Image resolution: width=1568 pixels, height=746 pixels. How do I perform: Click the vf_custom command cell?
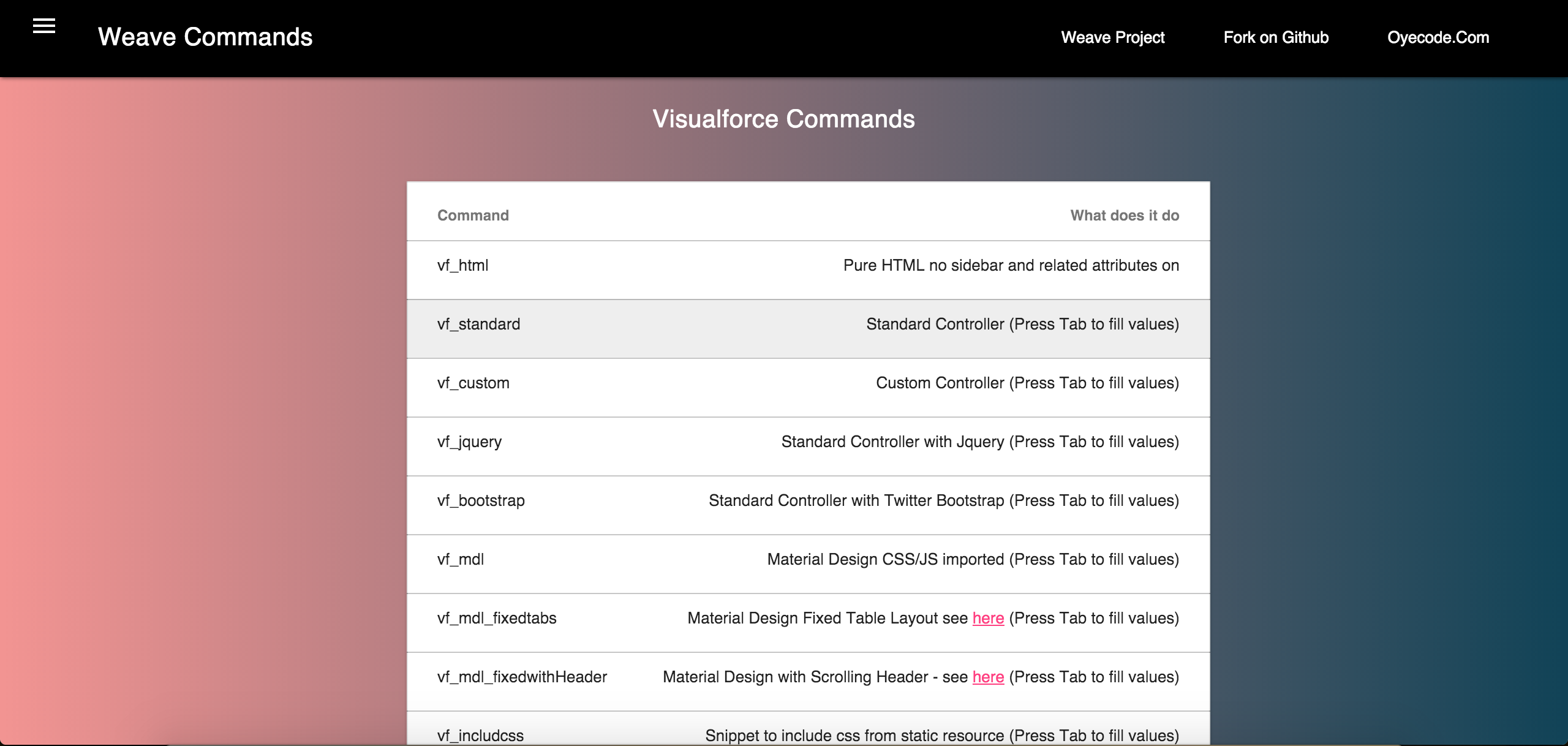(473, 383)
